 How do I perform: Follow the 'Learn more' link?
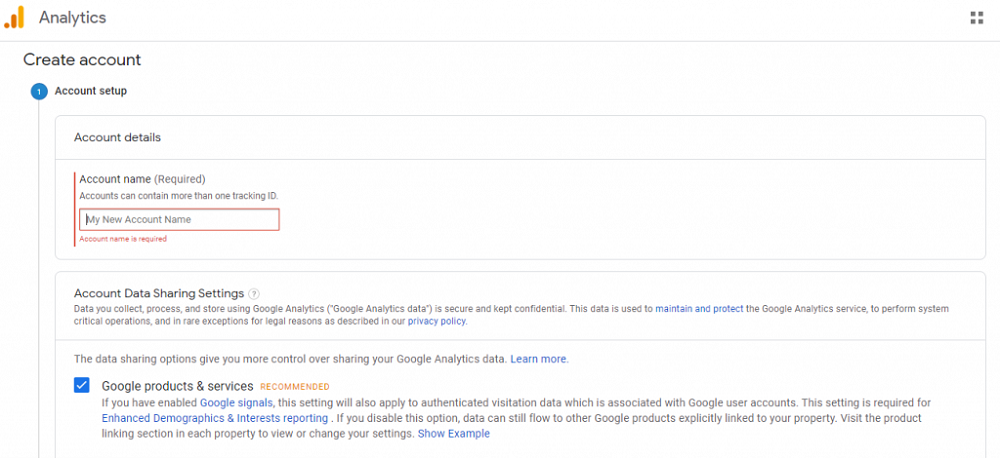pos(539,359)
